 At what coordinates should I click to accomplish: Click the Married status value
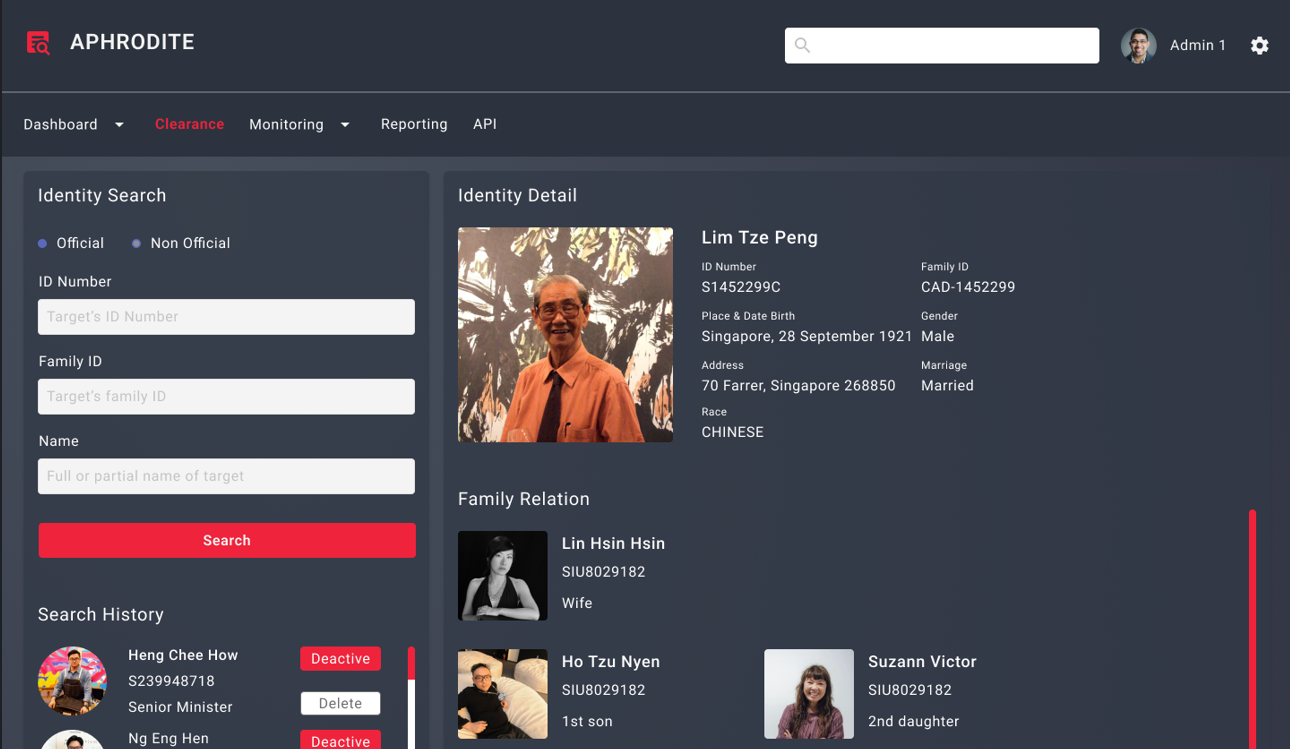[x=947, y=386]
